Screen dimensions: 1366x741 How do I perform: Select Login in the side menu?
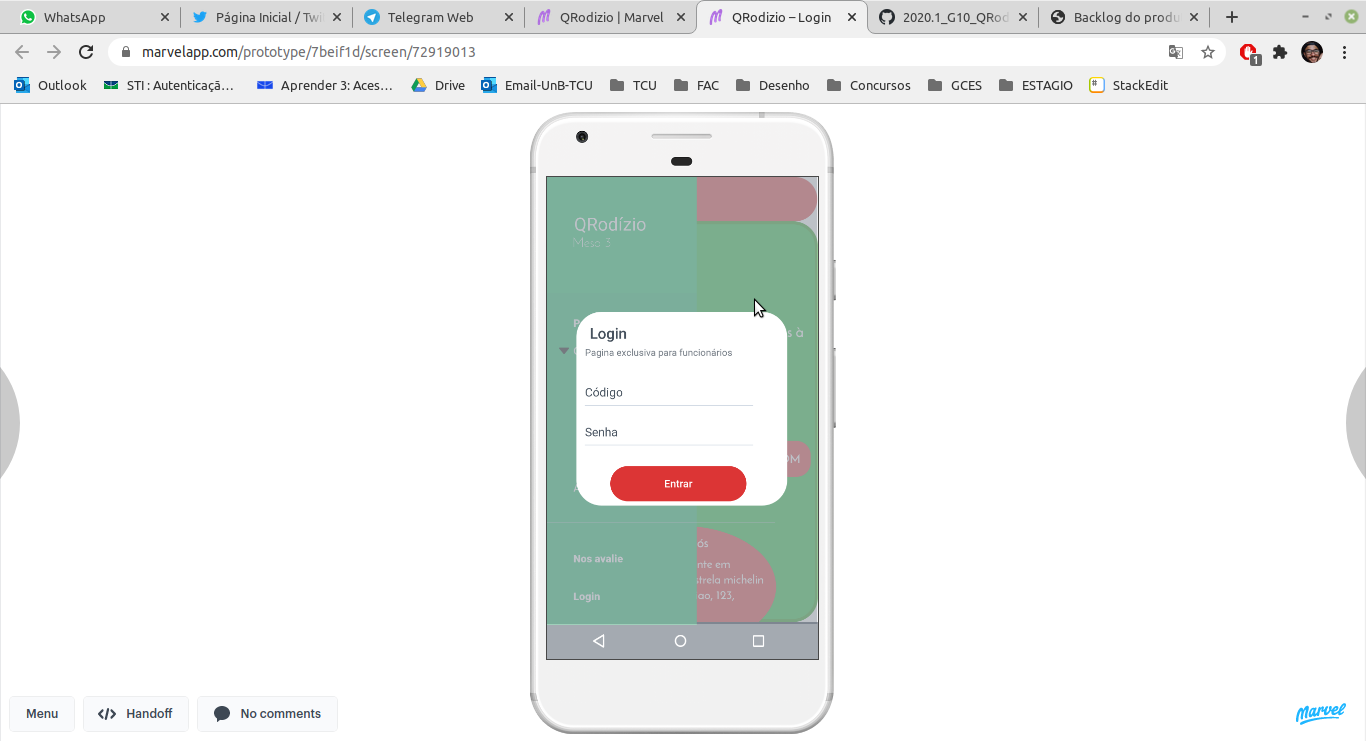587,597
